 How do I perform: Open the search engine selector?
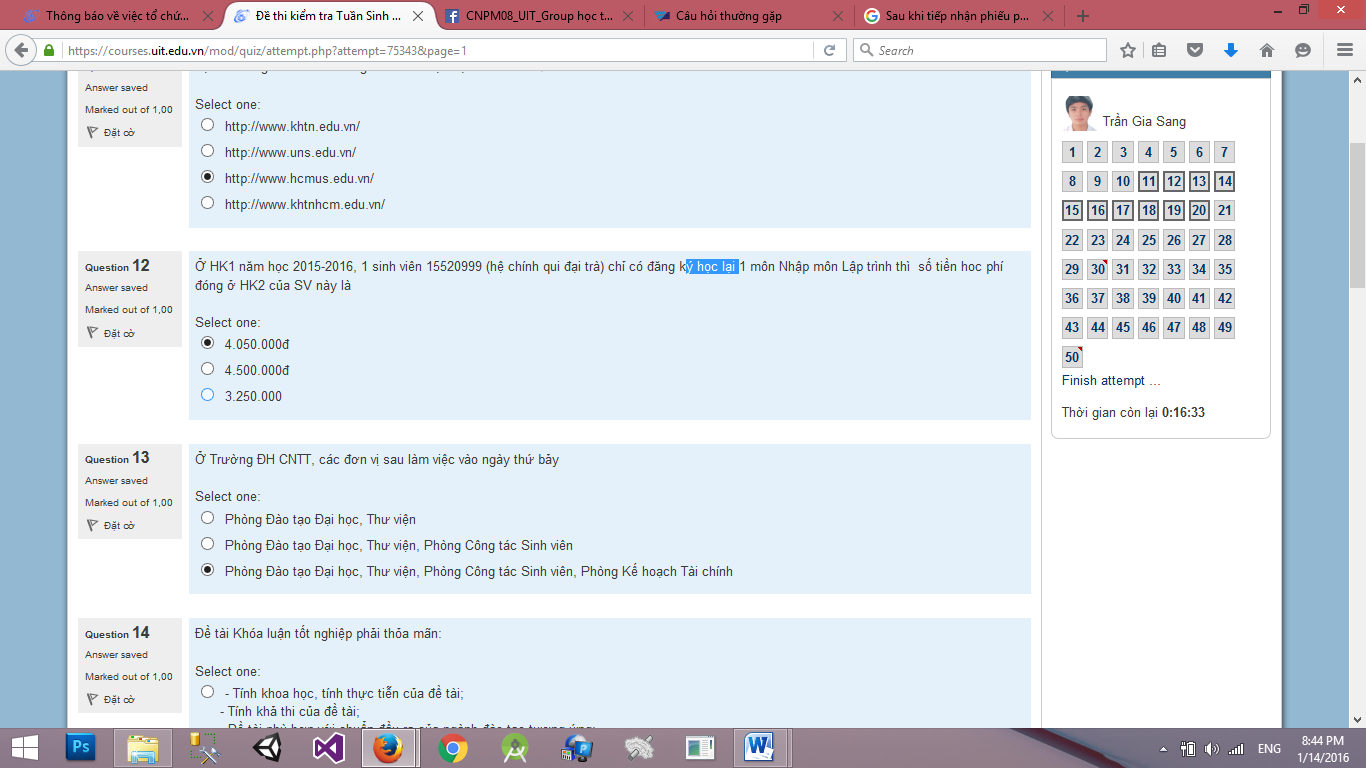point(866,49)
